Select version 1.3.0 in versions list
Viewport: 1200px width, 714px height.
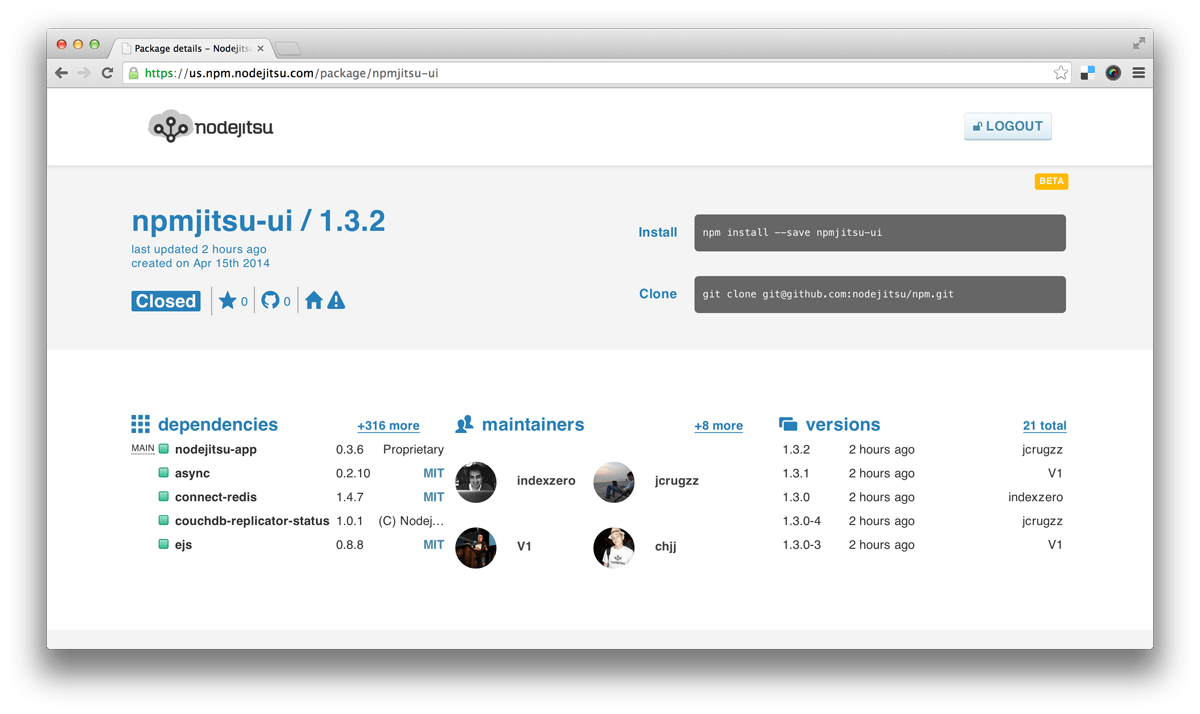pos(796,497)
